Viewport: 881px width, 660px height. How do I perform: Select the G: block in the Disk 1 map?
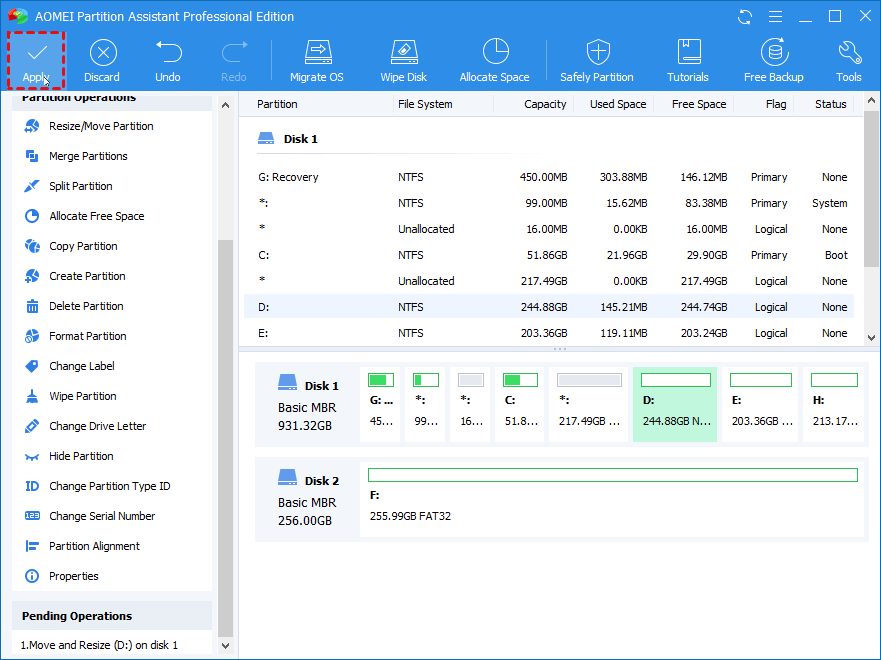(x=380, y=404)
